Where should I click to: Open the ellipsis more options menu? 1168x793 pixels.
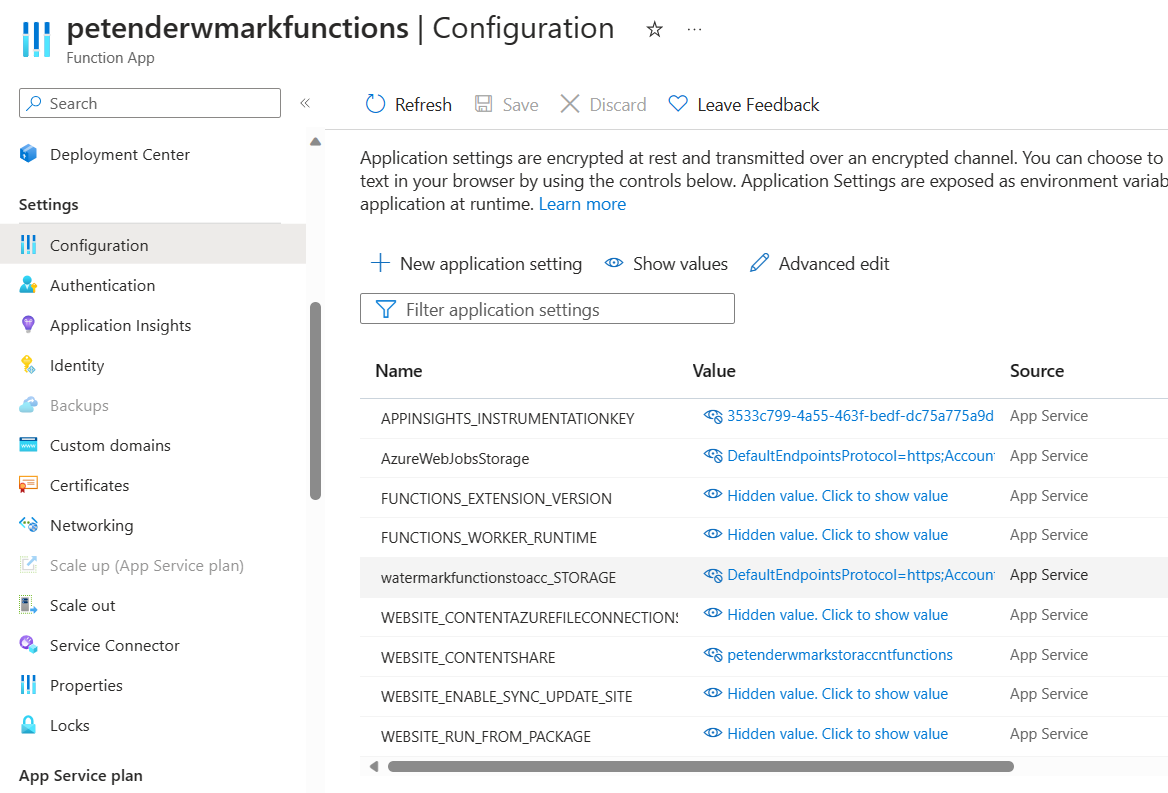coord(695,30)
